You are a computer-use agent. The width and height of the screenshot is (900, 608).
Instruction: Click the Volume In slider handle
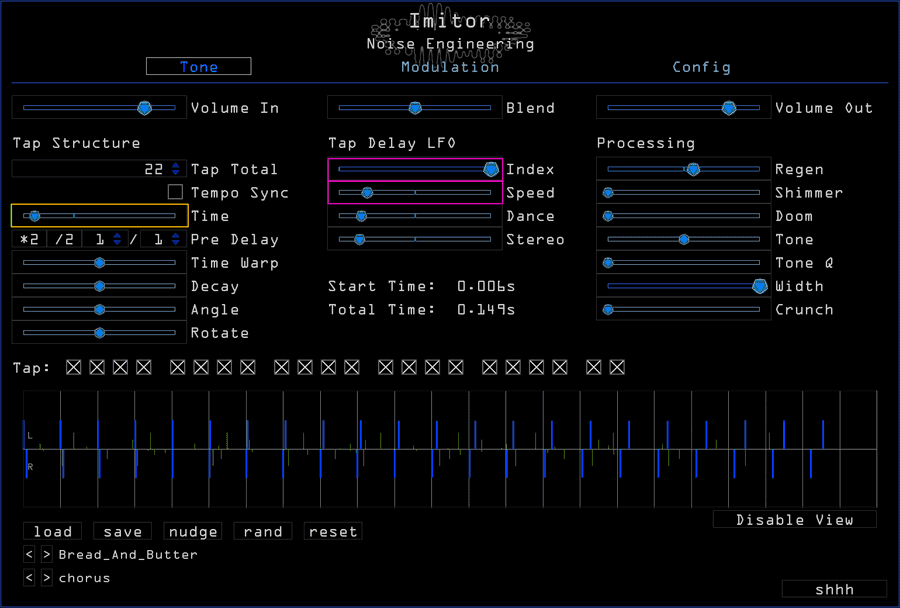[145, 108]
